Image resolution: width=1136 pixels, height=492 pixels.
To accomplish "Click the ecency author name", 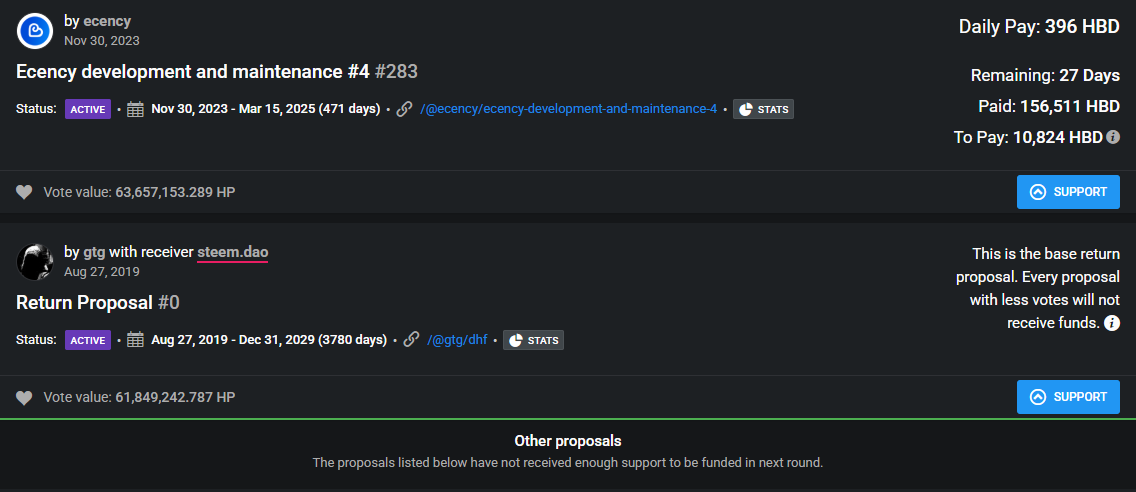I will [x=107, y=21].
